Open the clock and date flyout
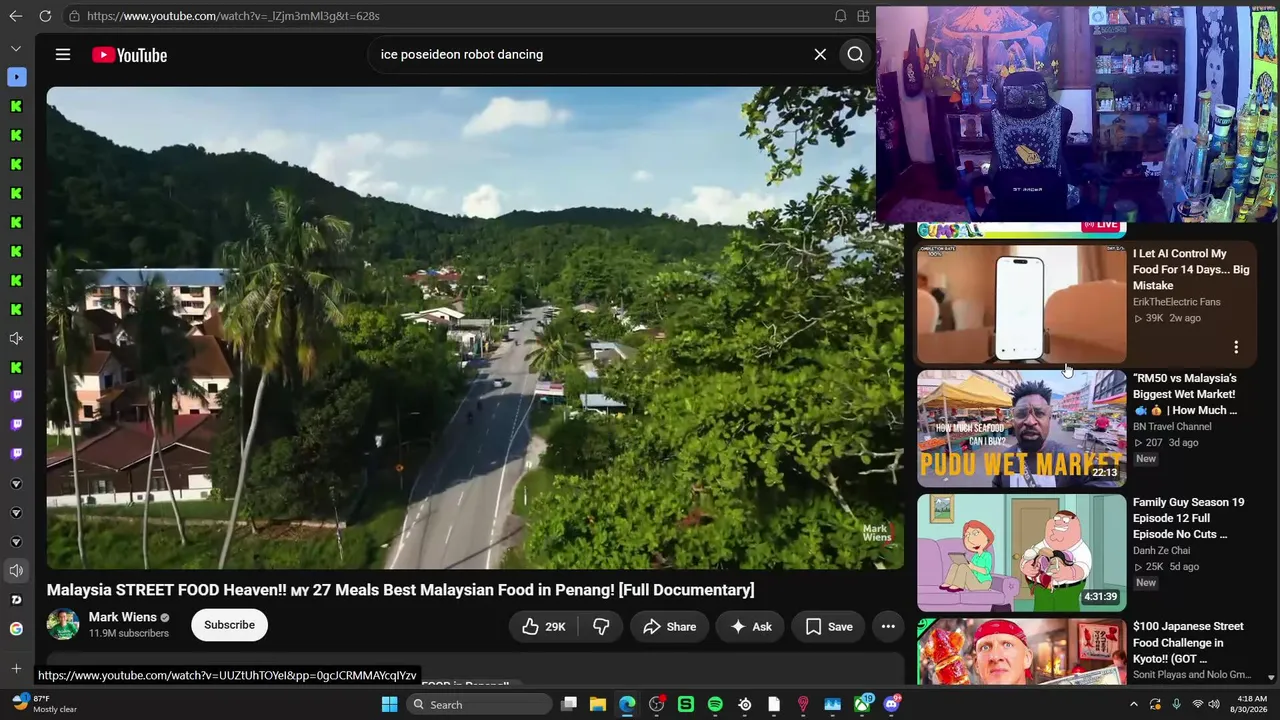The height and width of the screenshot is (720, 1280). (x=1251, y=704)
